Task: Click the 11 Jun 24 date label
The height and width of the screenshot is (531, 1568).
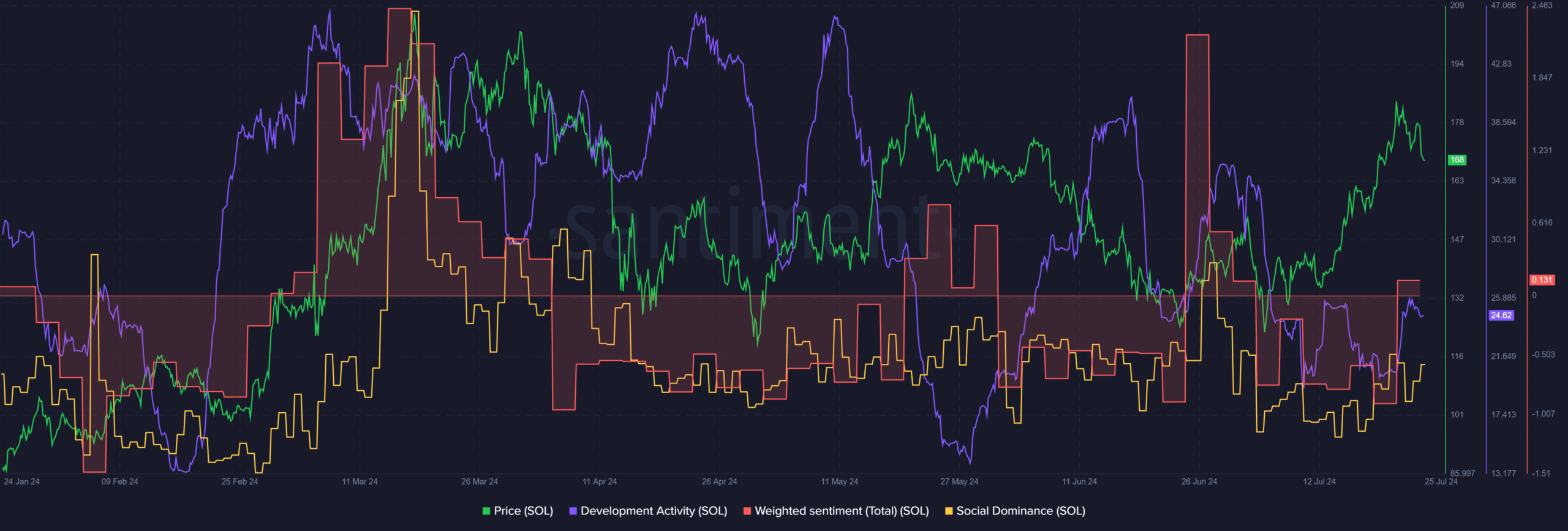Action: pos(1079,482)
